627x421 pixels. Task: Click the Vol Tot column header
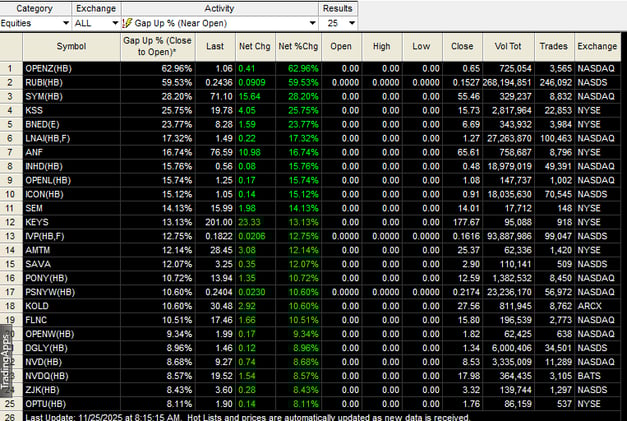(x=508, y=46)
